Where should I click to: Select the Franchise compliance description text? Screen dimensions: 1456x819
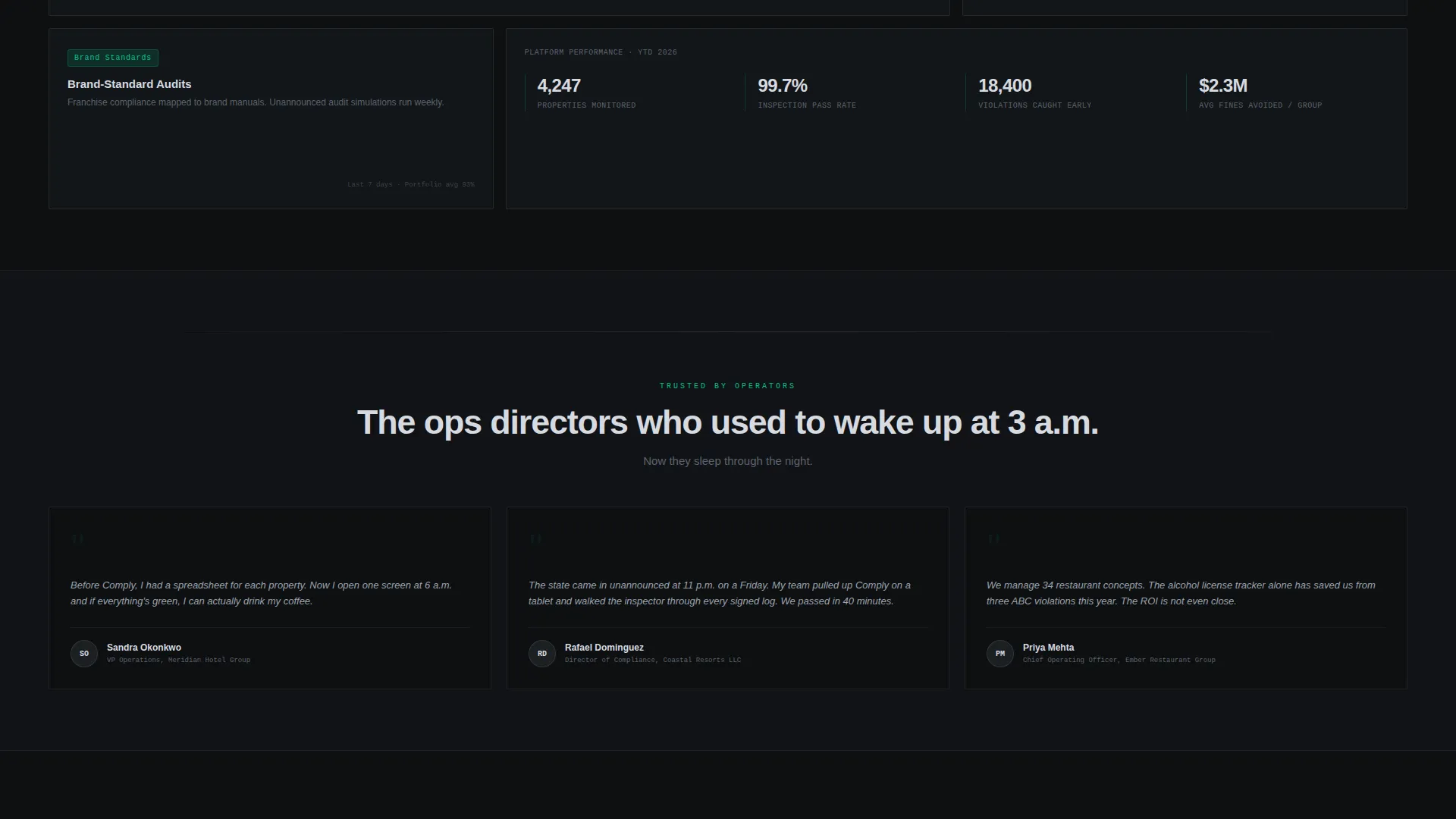(x=256, y=102)
